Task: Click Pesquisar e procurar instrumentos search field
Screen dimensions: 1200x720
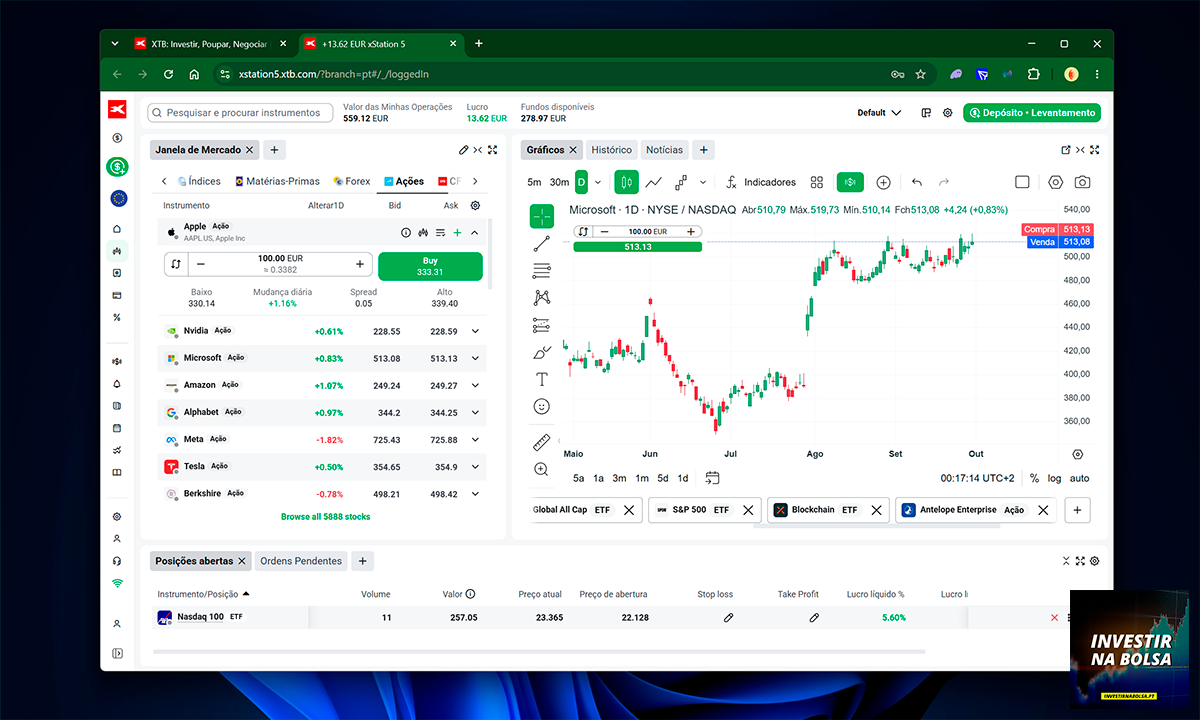Action: tap(241, 113)
